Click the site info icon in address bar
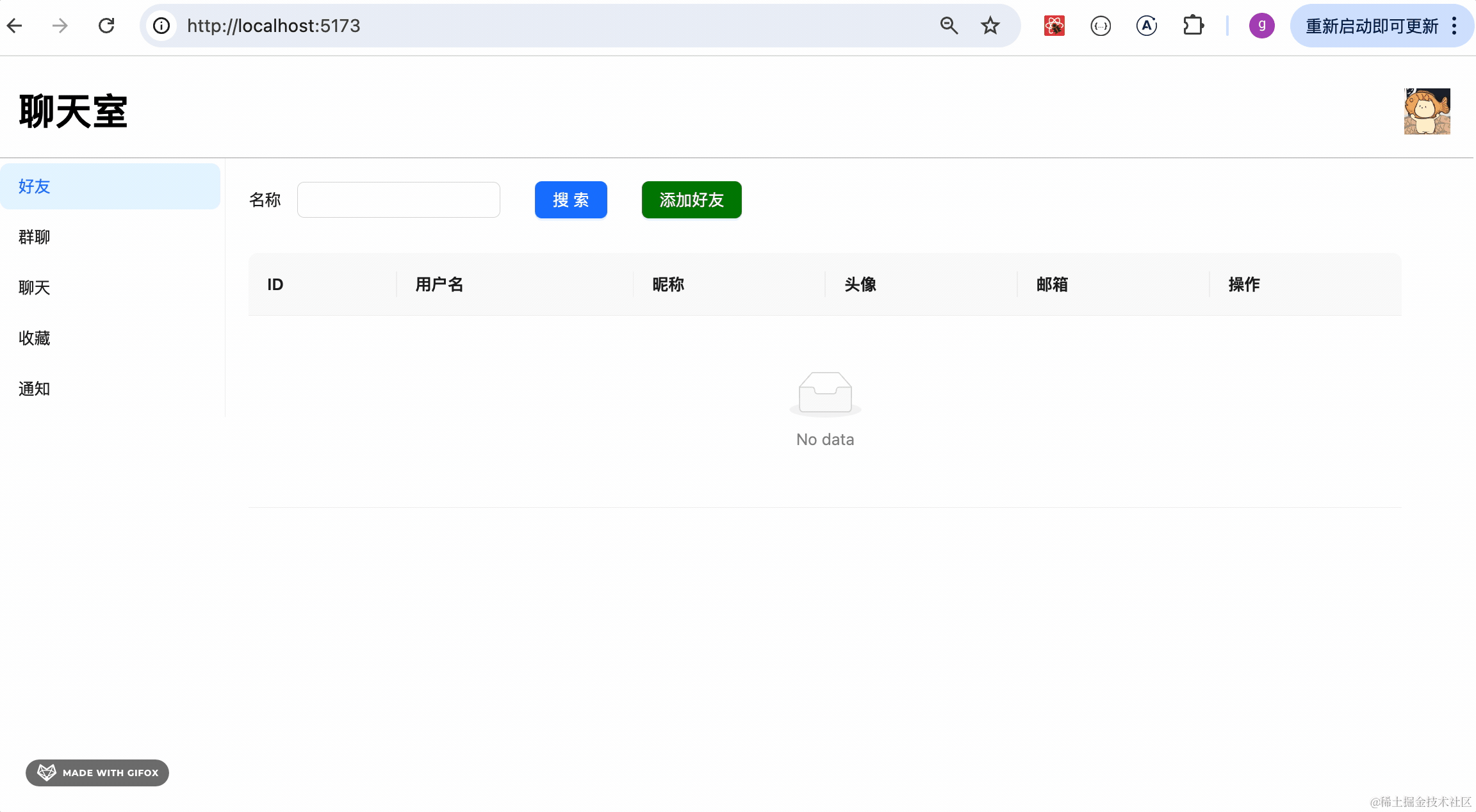Screen dimensions: 1476x812 (161, 26)
